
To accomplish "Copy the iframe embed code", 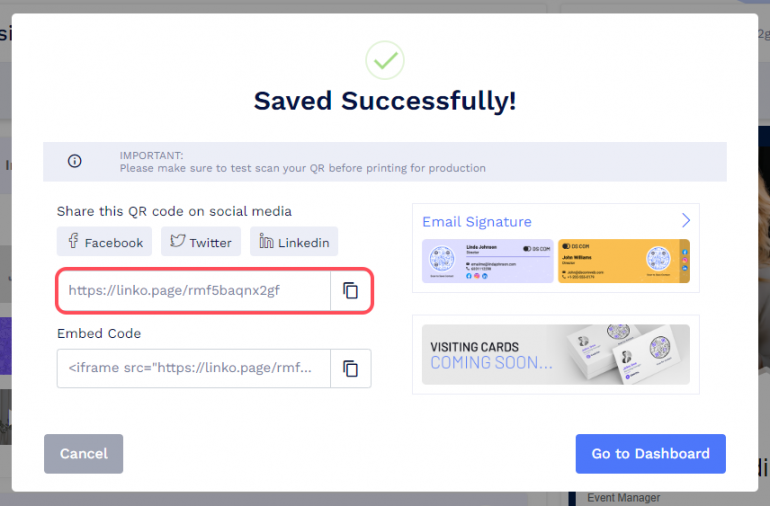I will click(x=351, y=368).
